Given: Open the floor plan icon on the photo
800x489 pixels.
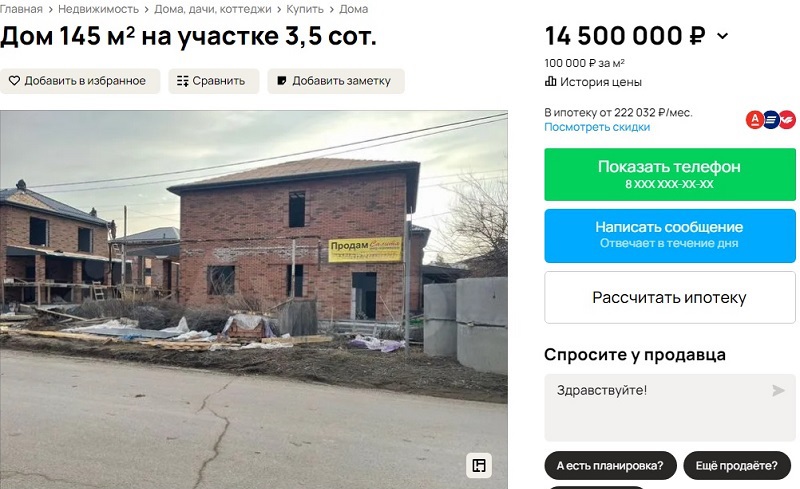Looking at the screenshot, I should [479, 465].
